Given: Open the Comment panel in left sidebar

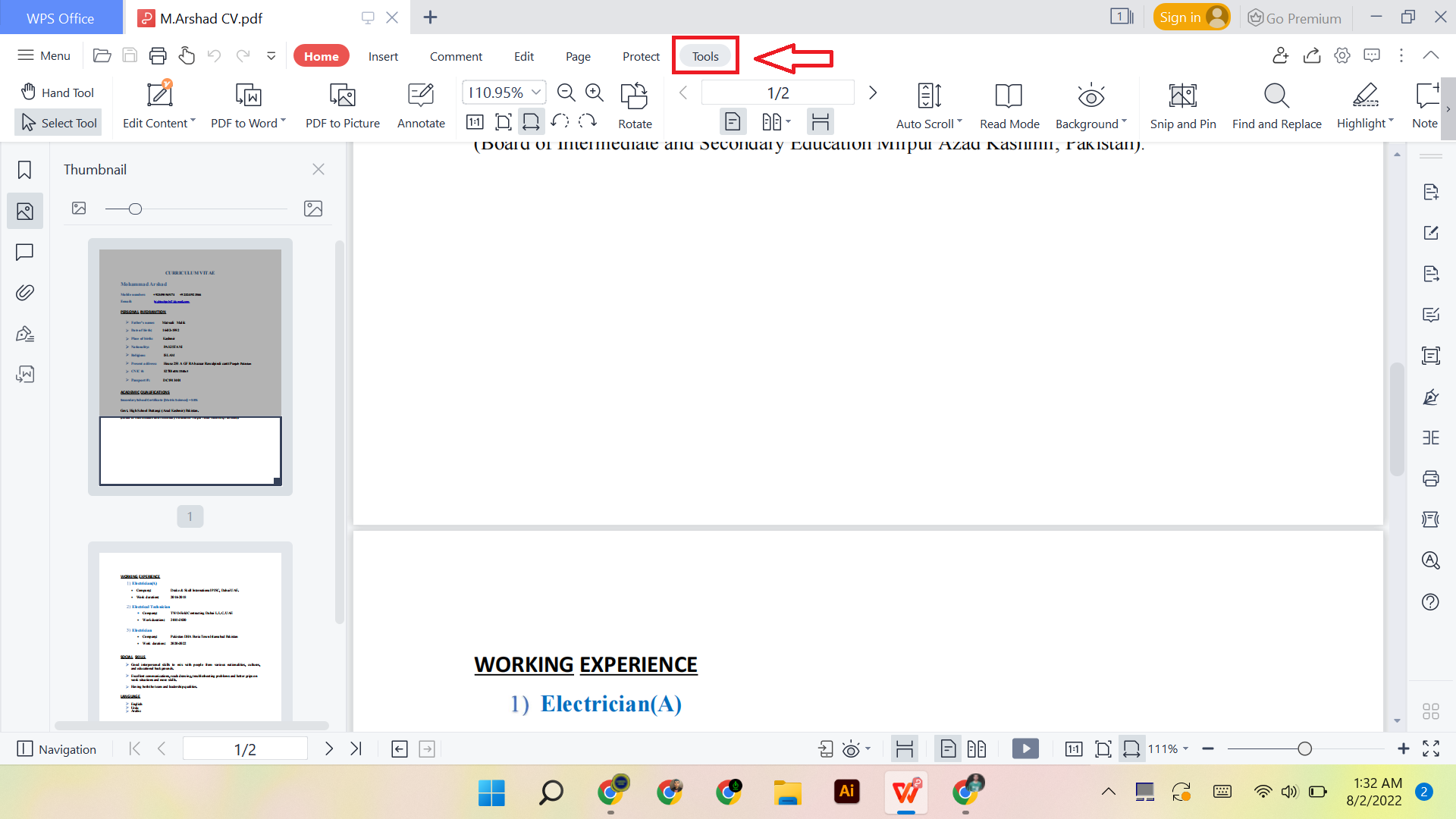Looking at the screenshot, I should click(25, 252).
